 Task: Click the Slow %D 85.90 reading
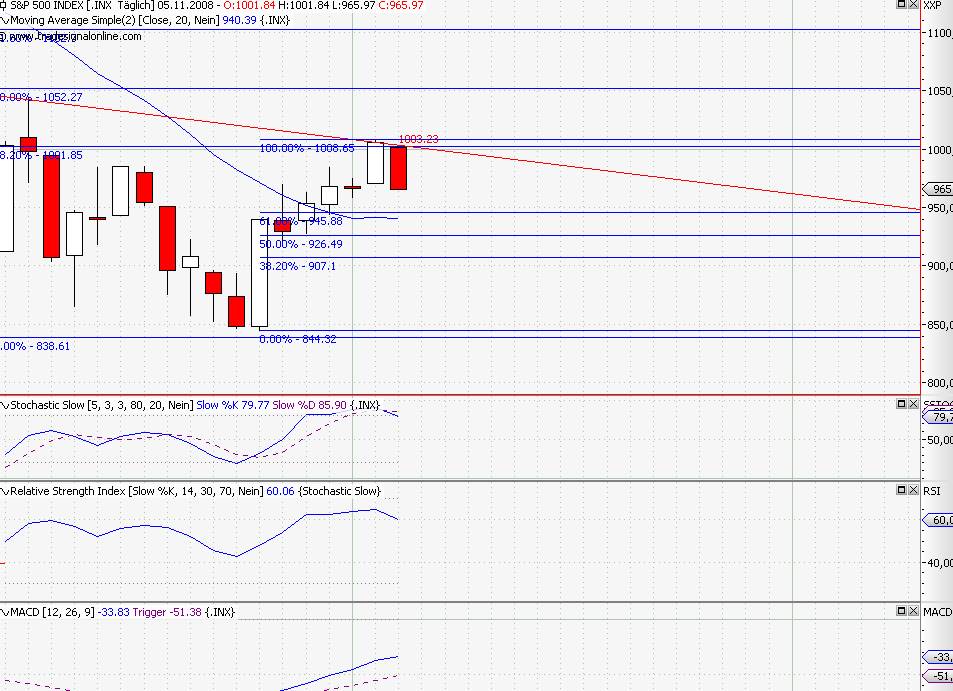(x=309, y=405)
